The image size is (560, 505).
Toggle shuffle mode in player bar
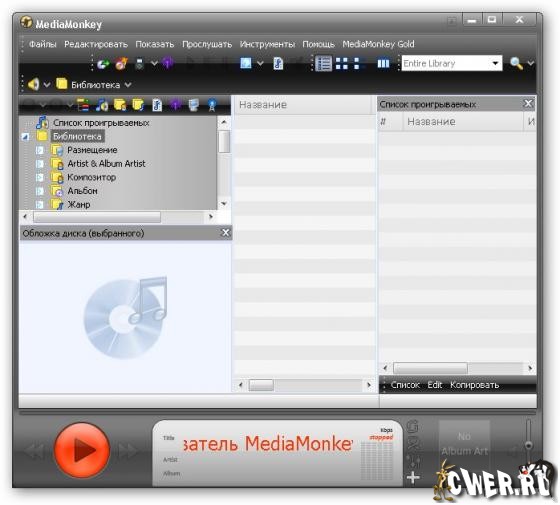(413, 443)
